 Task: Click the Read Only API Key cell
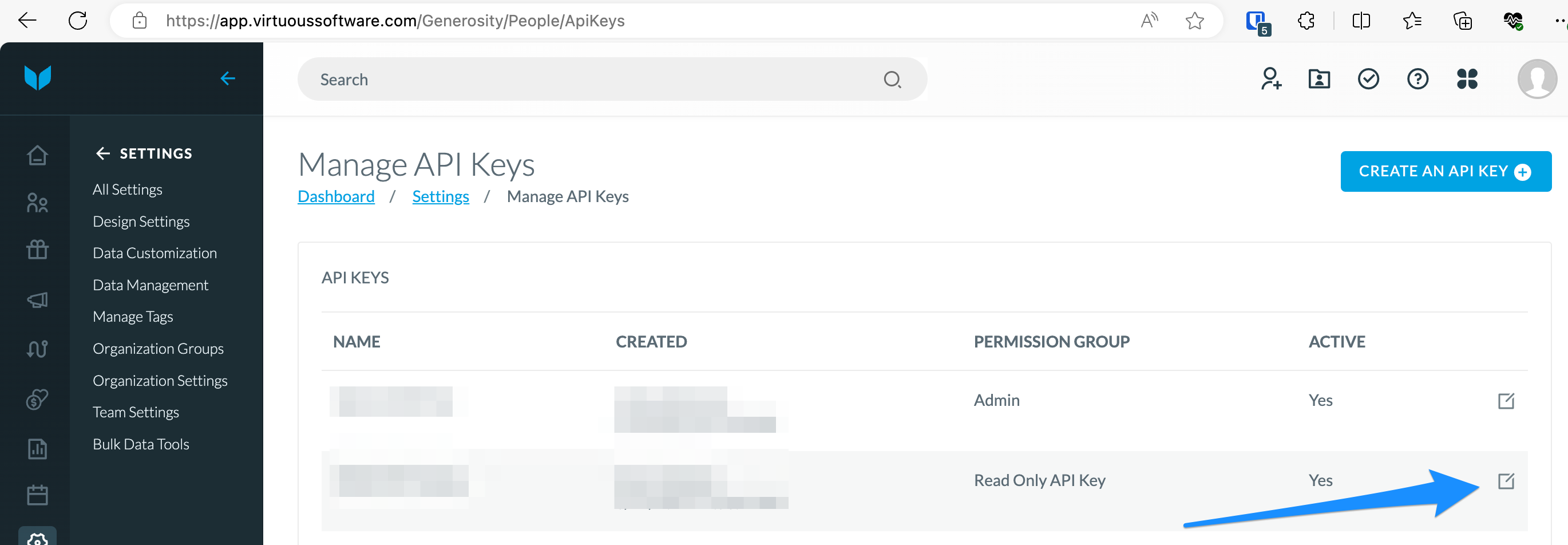point(1040,480)
